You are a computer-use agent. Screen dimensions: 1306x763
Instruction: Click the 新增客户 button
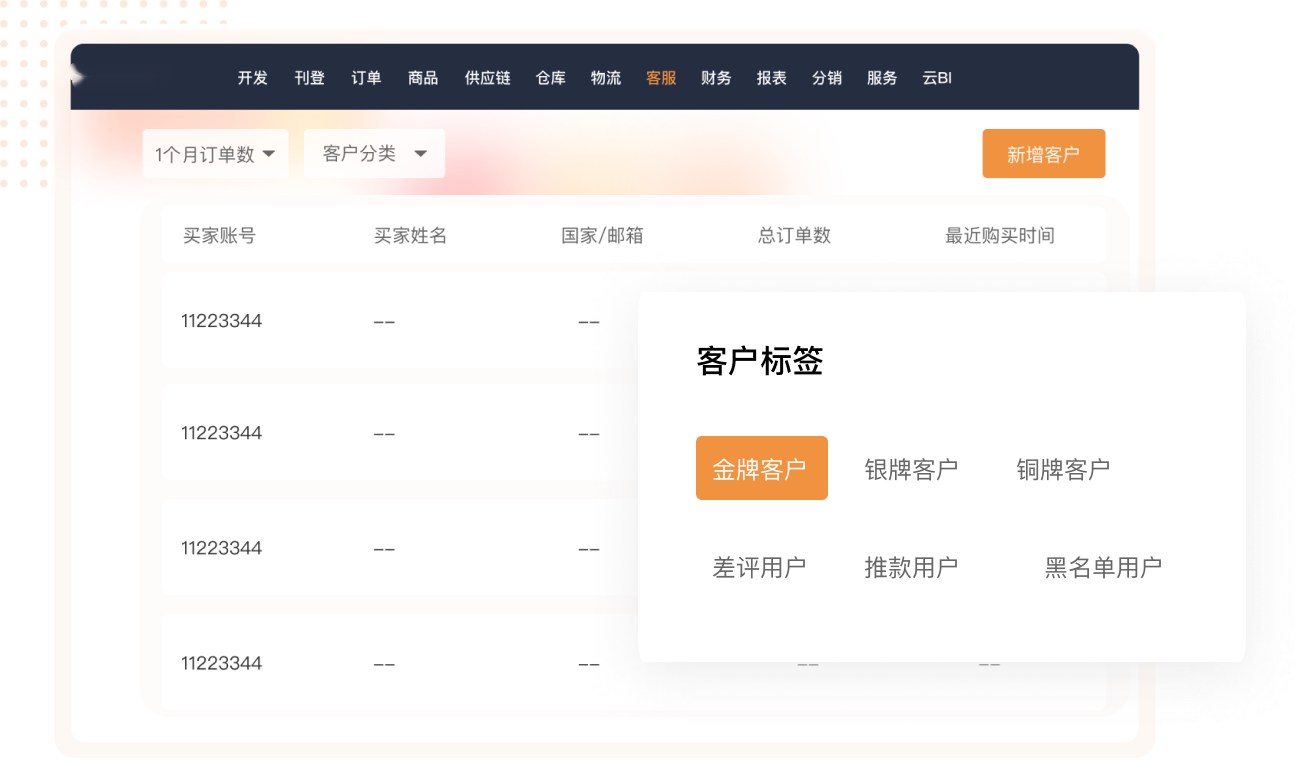(1043, 154)
